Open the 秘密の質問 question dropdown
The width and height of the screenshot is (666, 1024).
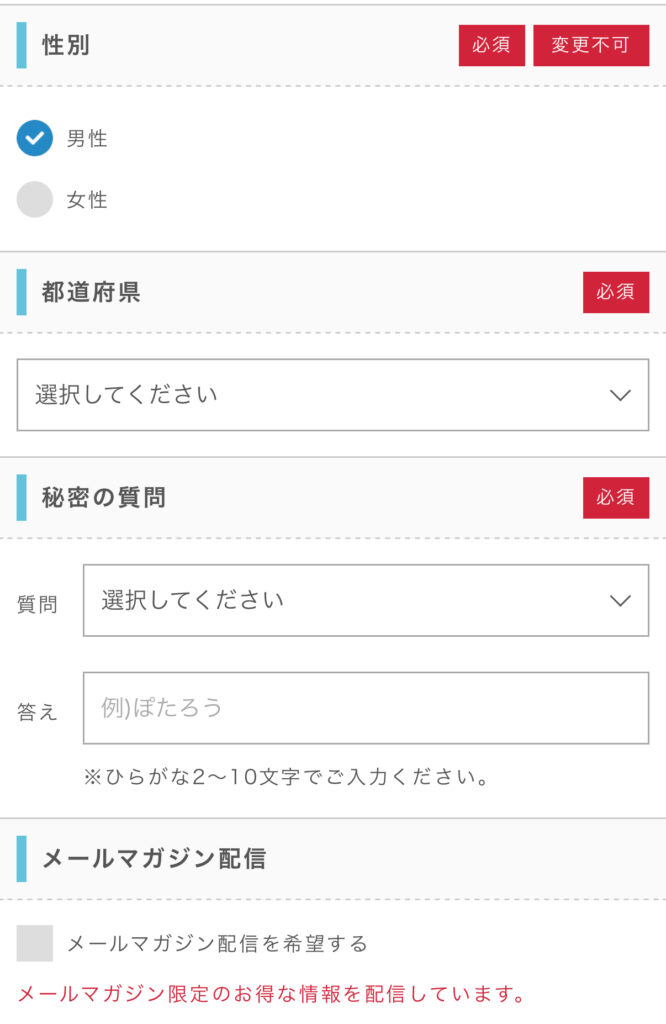point(366,600)
